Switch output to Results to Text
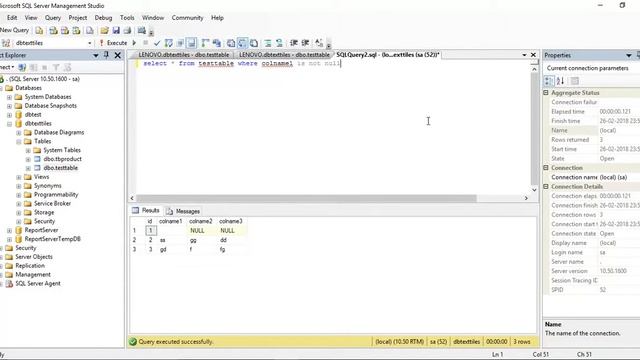Viewport: 640px width, 360px height. tap(231, 43)
